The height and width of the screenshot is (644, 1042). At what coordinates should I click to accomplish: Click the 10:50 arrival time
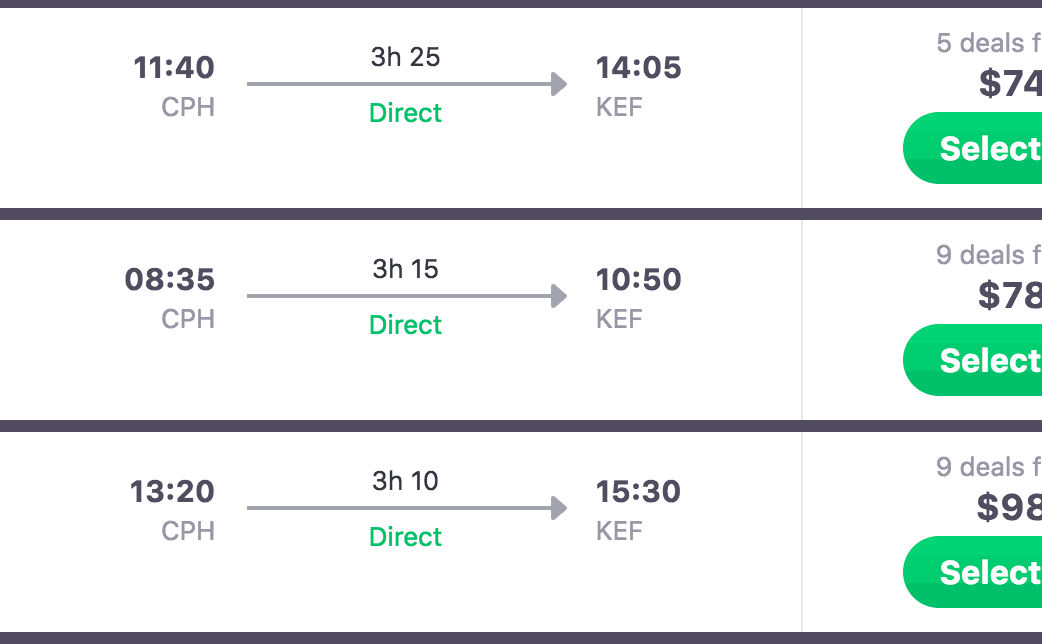639,280
